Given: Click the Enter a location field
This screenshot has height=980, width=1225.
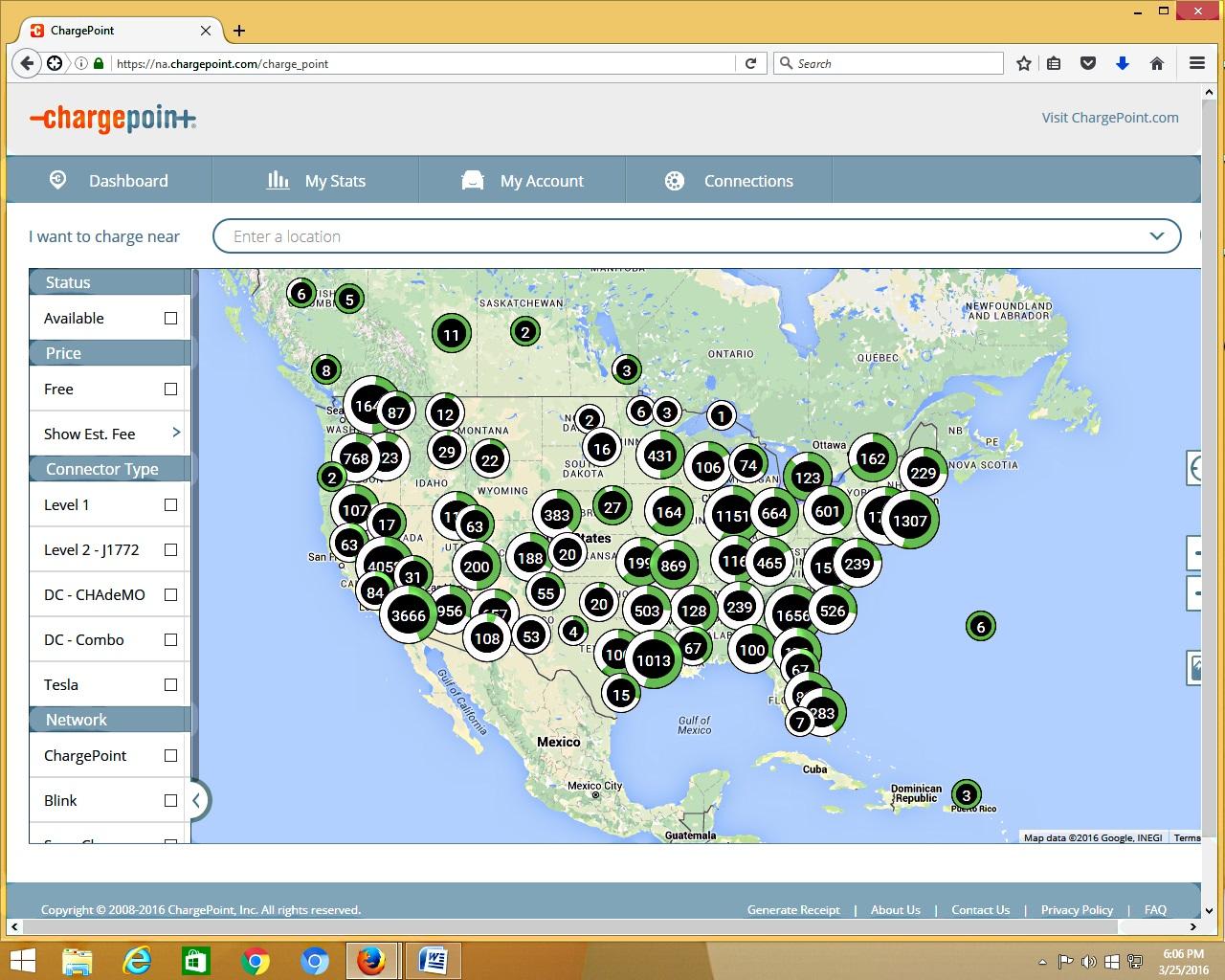Looking at the screenshot, I should [x=697, y=236].
